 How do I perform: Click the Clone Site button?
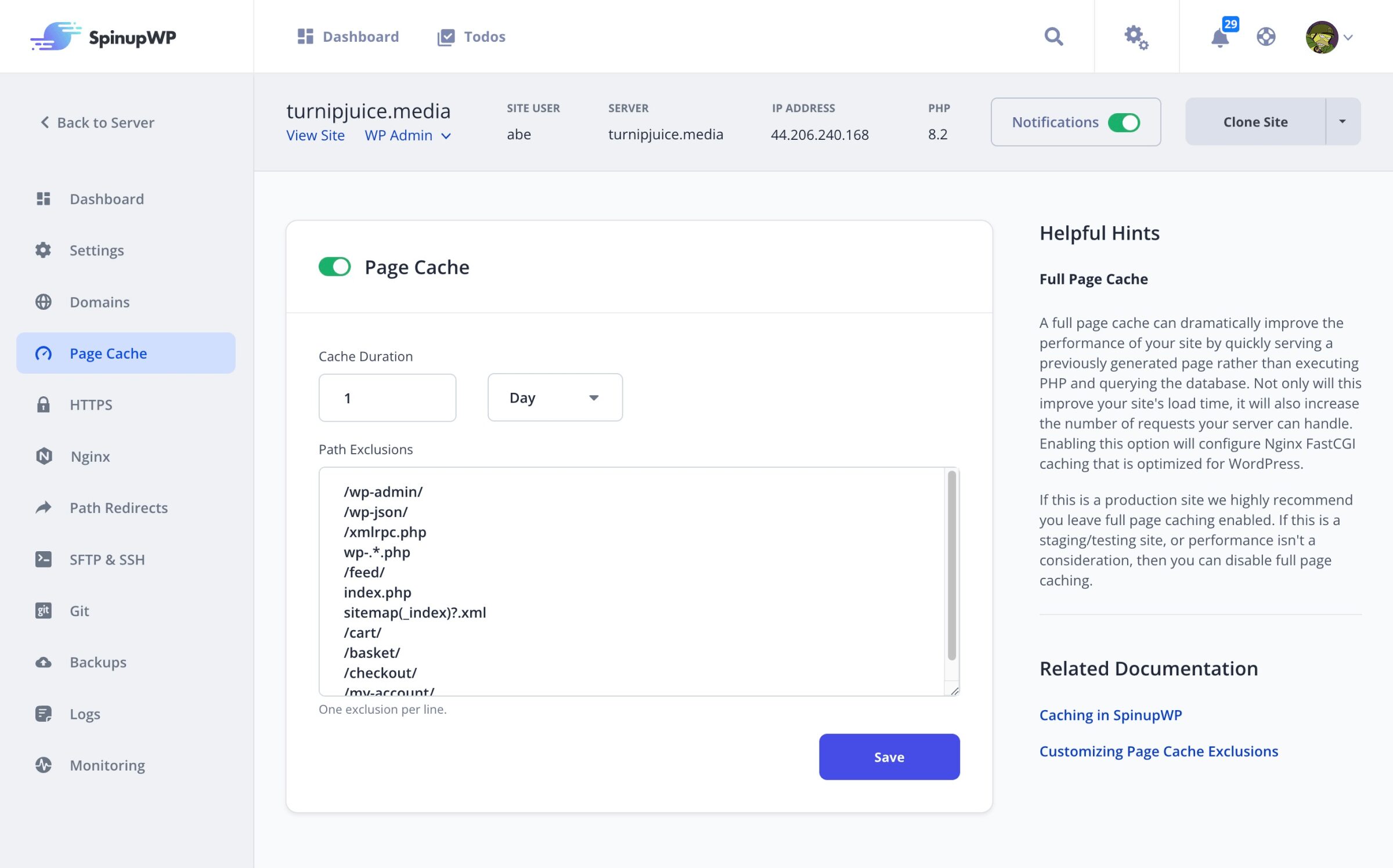click(x=1255, y=122)
